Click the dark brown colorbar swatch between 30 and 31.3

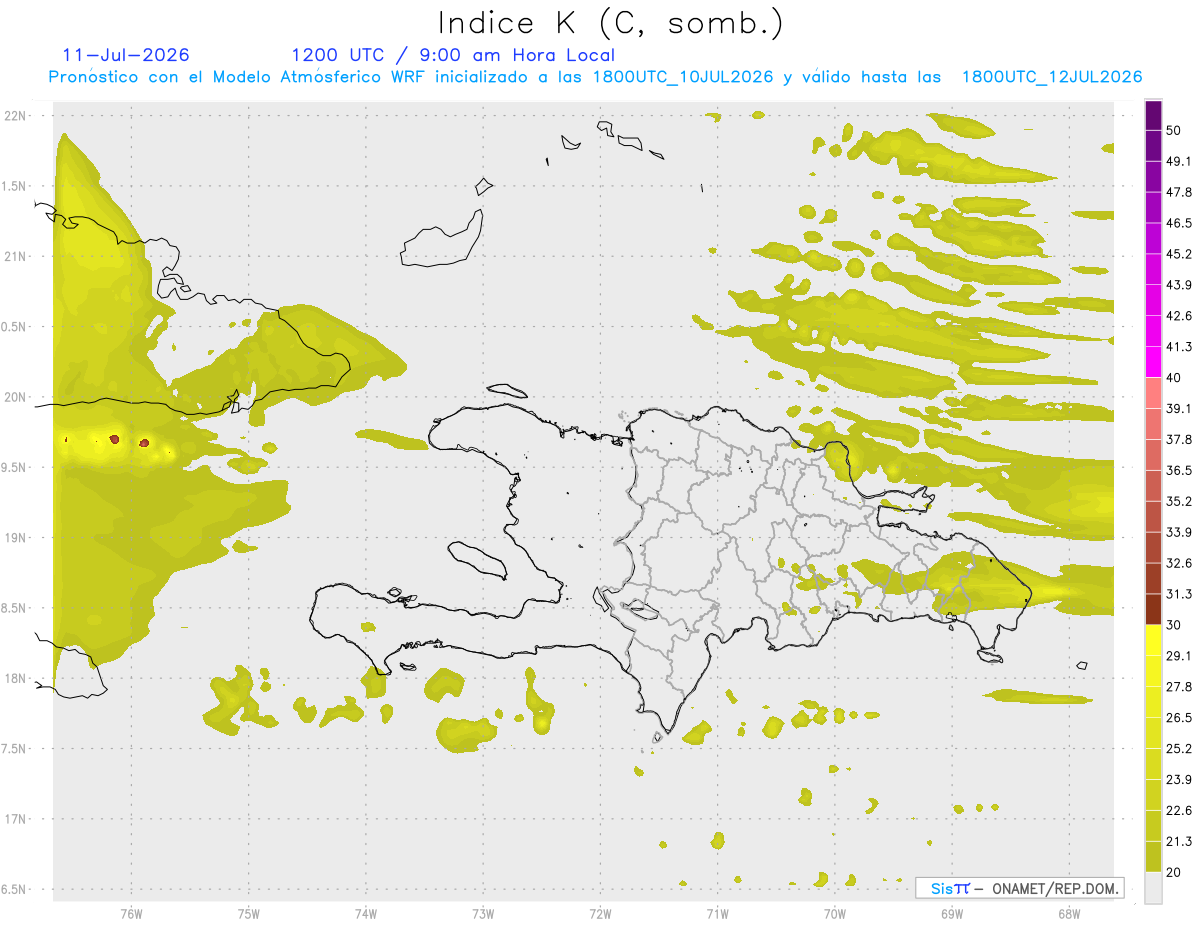[x=1153, y=609]
